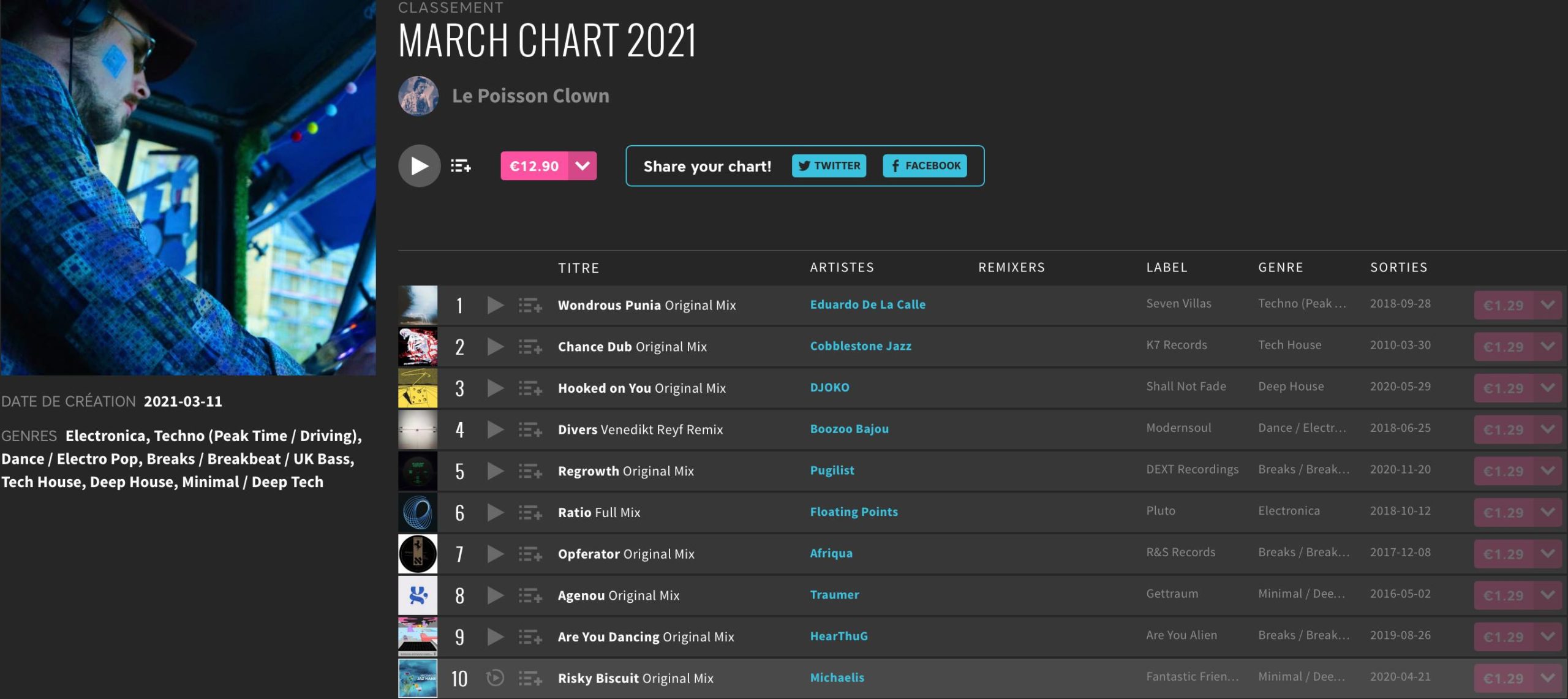Add Opferator to queue
This screenshot has width=1568, height=699.
pos(530,554)
